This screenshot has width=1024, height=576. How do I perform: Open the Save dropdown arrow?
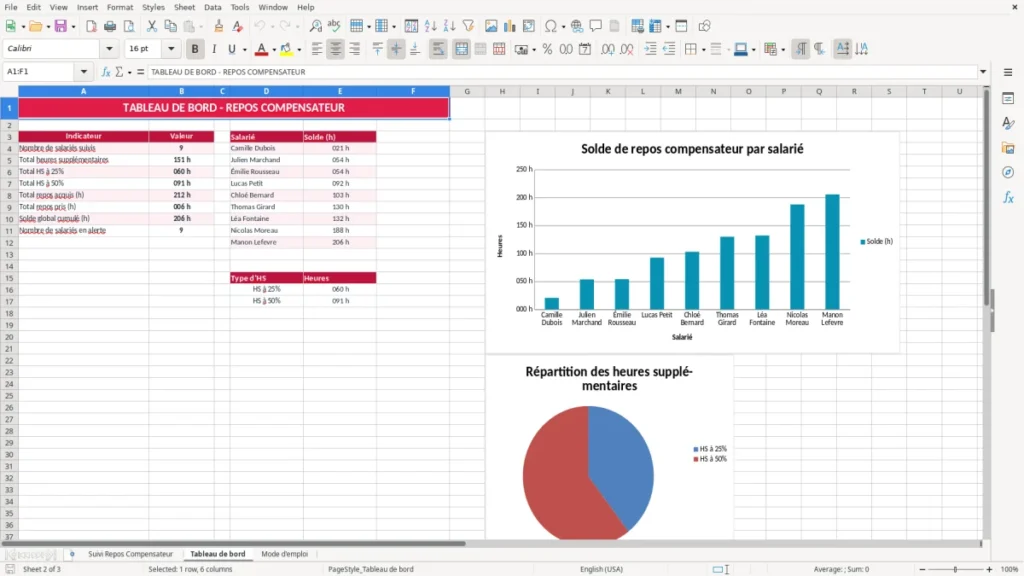73,27
